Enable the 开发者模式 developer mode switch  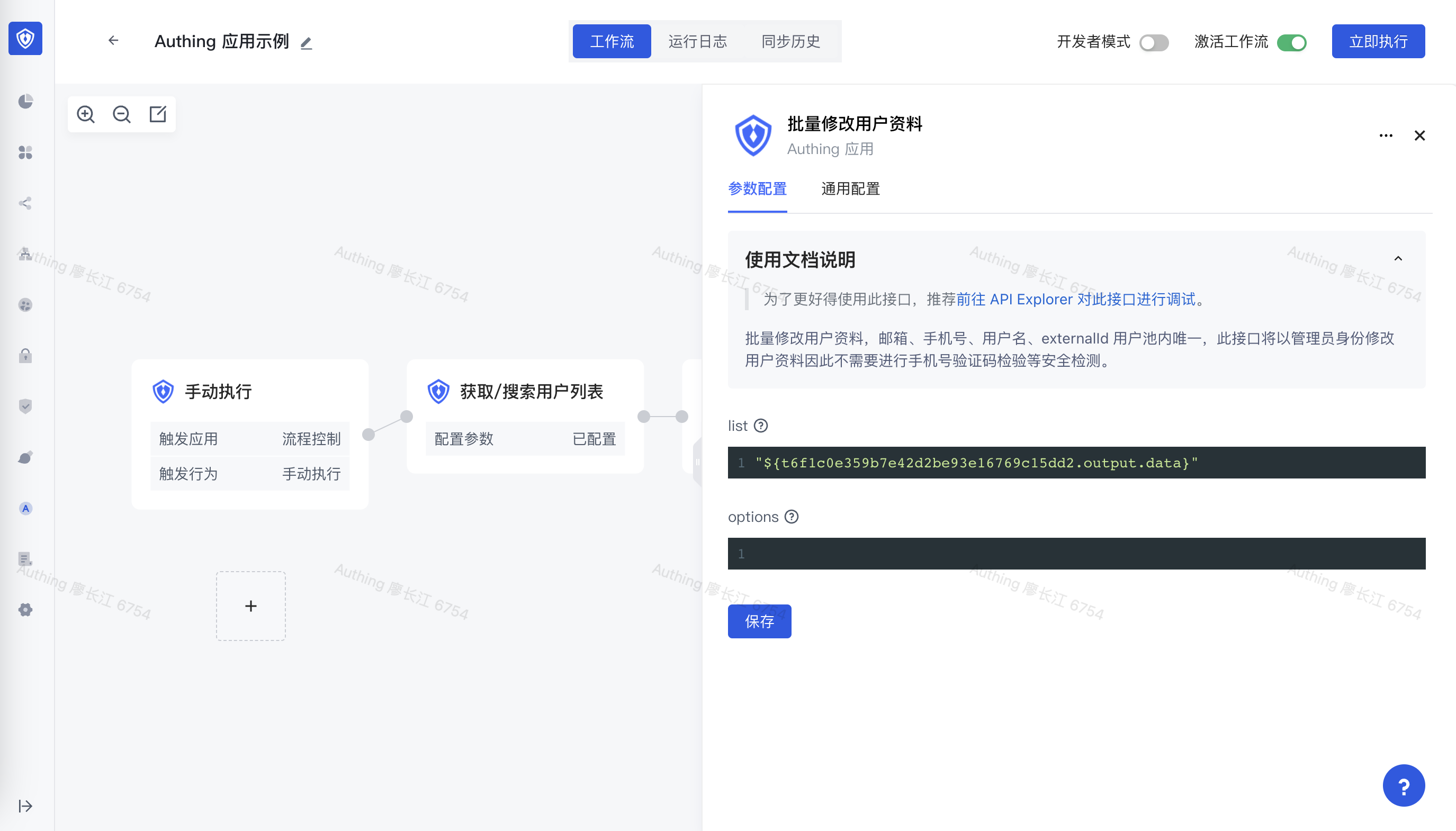pyautogui.click(x=1154, y=43)
